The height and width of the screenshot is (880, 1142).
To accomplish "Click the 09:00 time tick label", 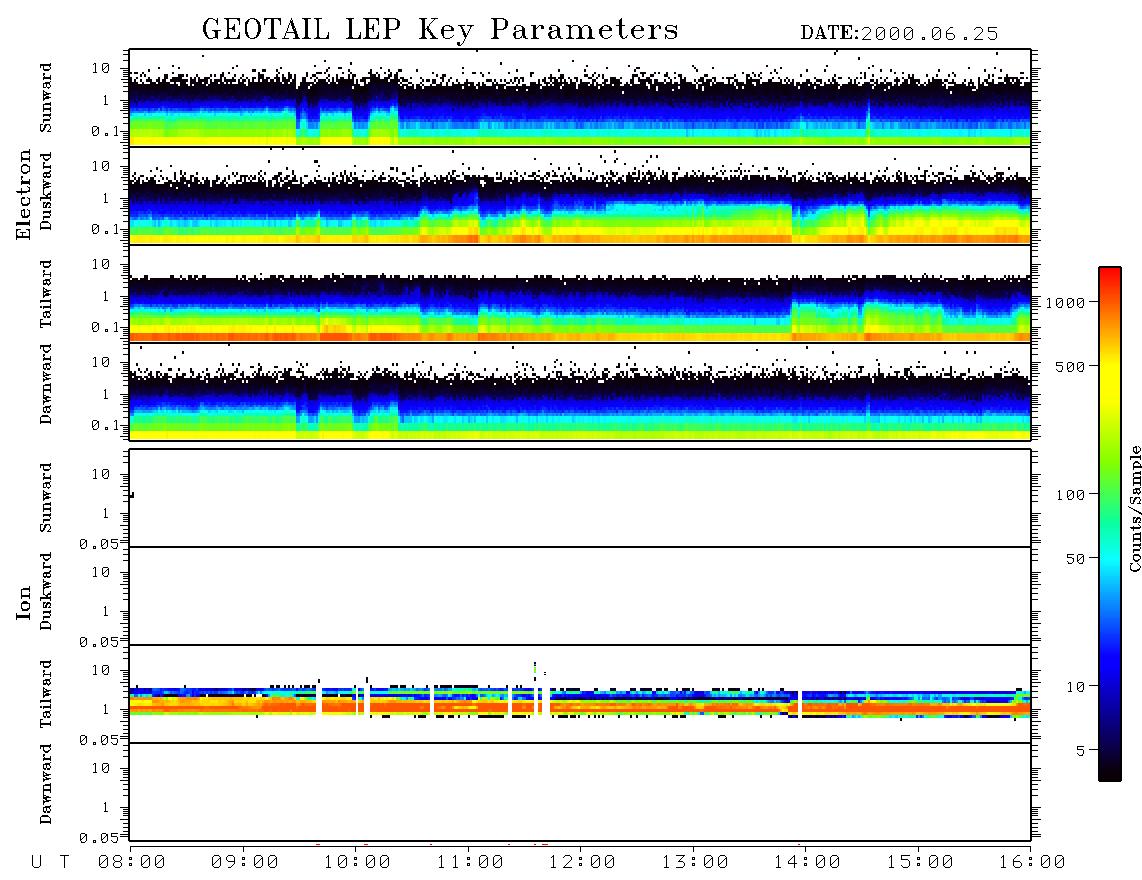I will click(245, 863).
